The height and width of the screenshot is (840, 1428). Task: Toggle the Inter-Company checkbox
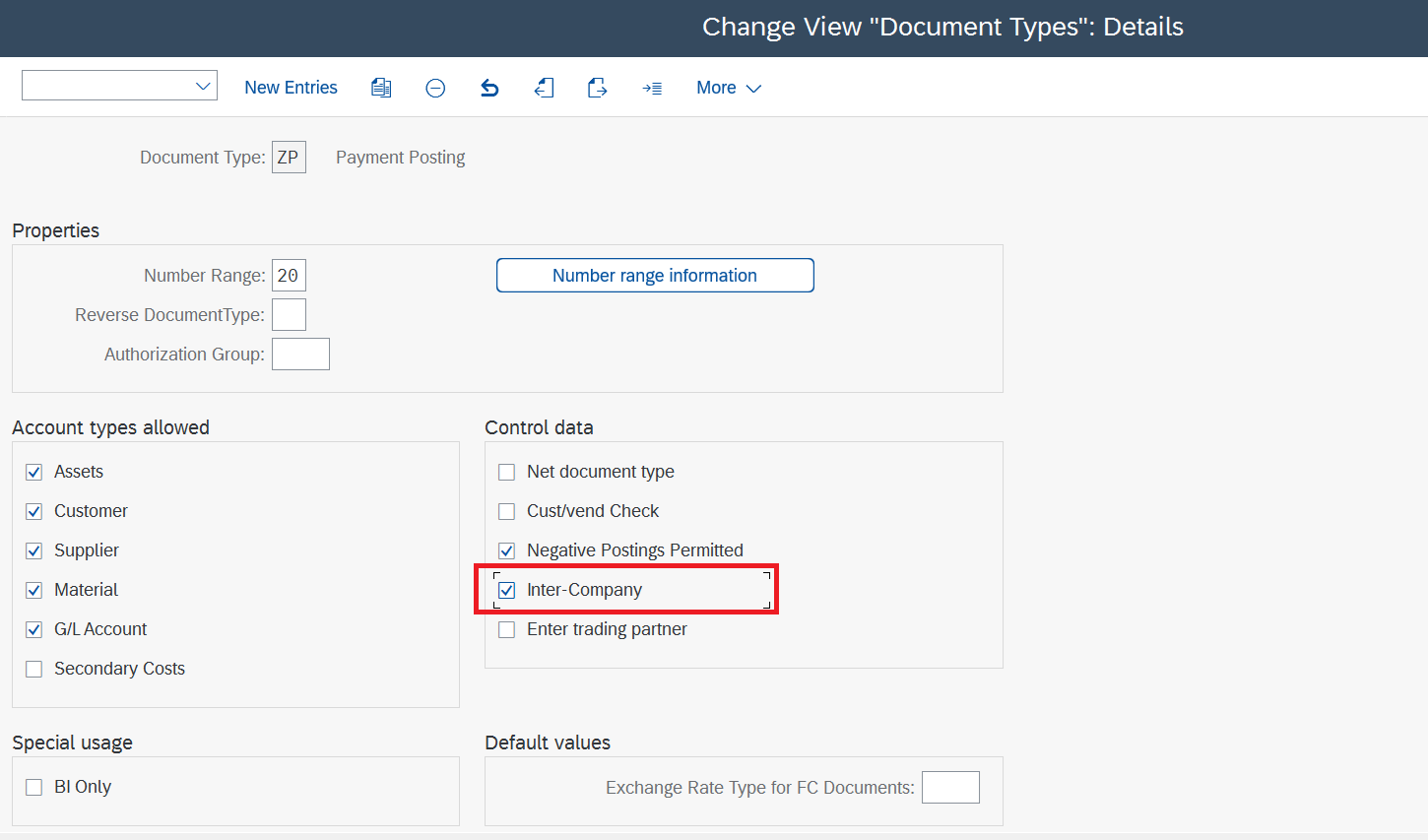pyautogui.click(x=507, y=590)
